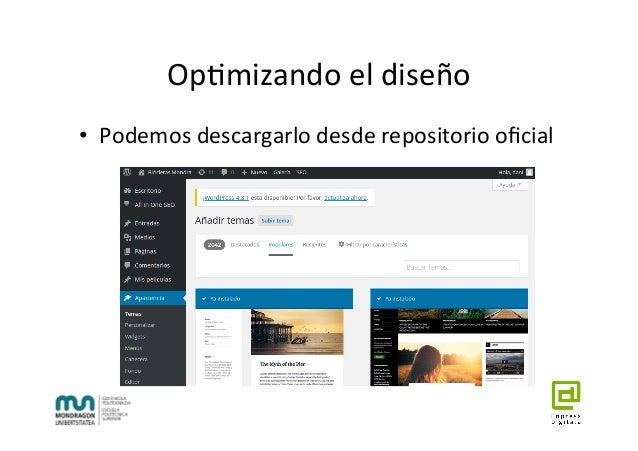
Task: Open Fondo in Apariencia submenu
Action: tap(133, 371)
